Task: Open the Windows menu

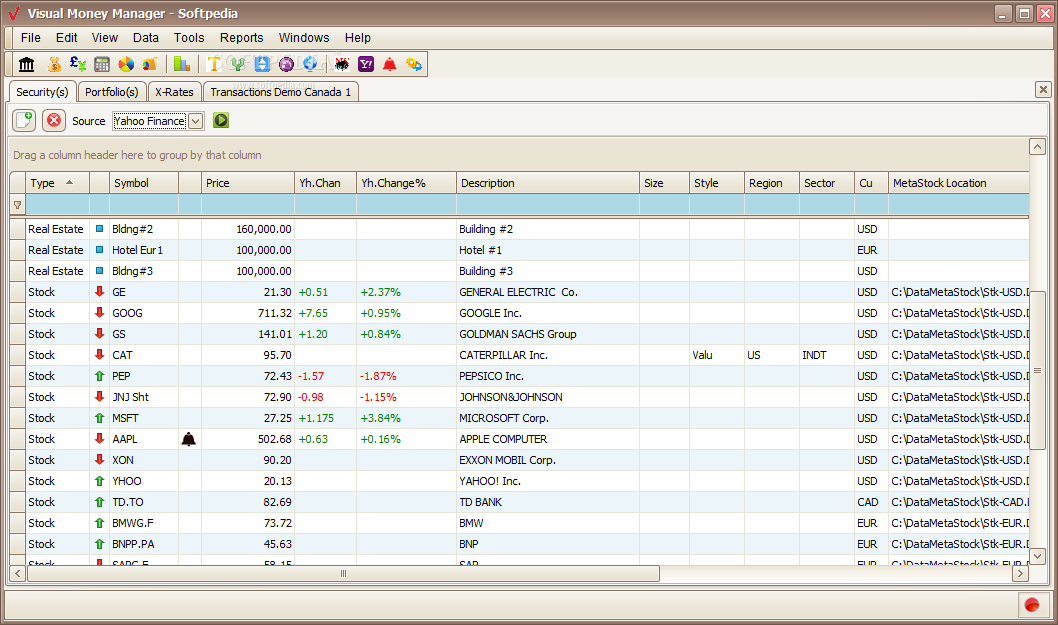Action: 304,38
